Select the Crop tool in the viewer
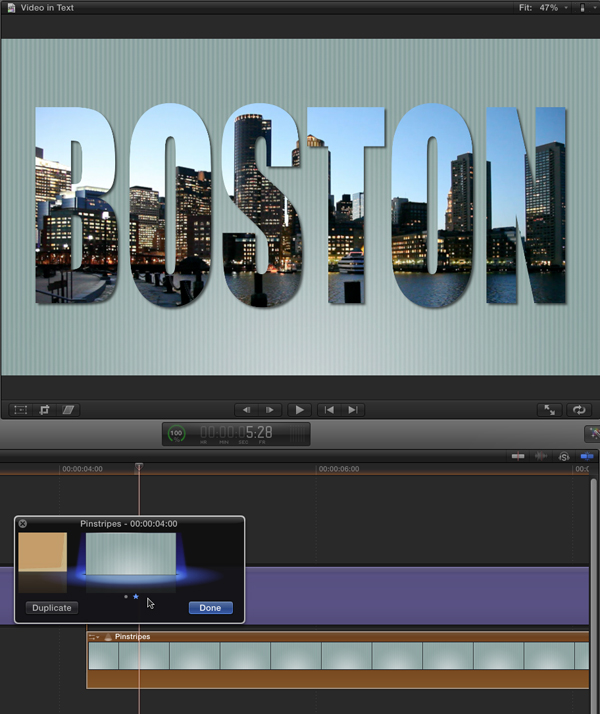This screenshot has width=600, height=714. tap(44, 410)
